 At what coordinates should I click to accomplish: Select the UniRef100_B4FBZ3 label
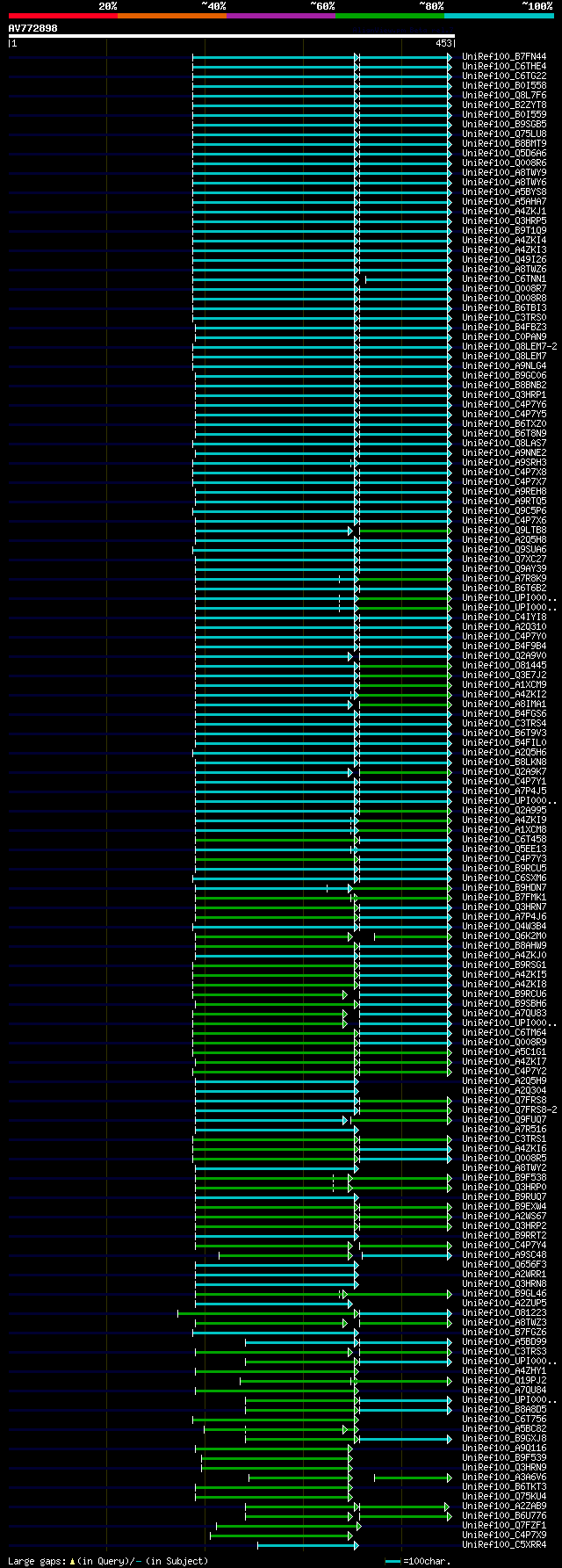[x=504, y=327]
